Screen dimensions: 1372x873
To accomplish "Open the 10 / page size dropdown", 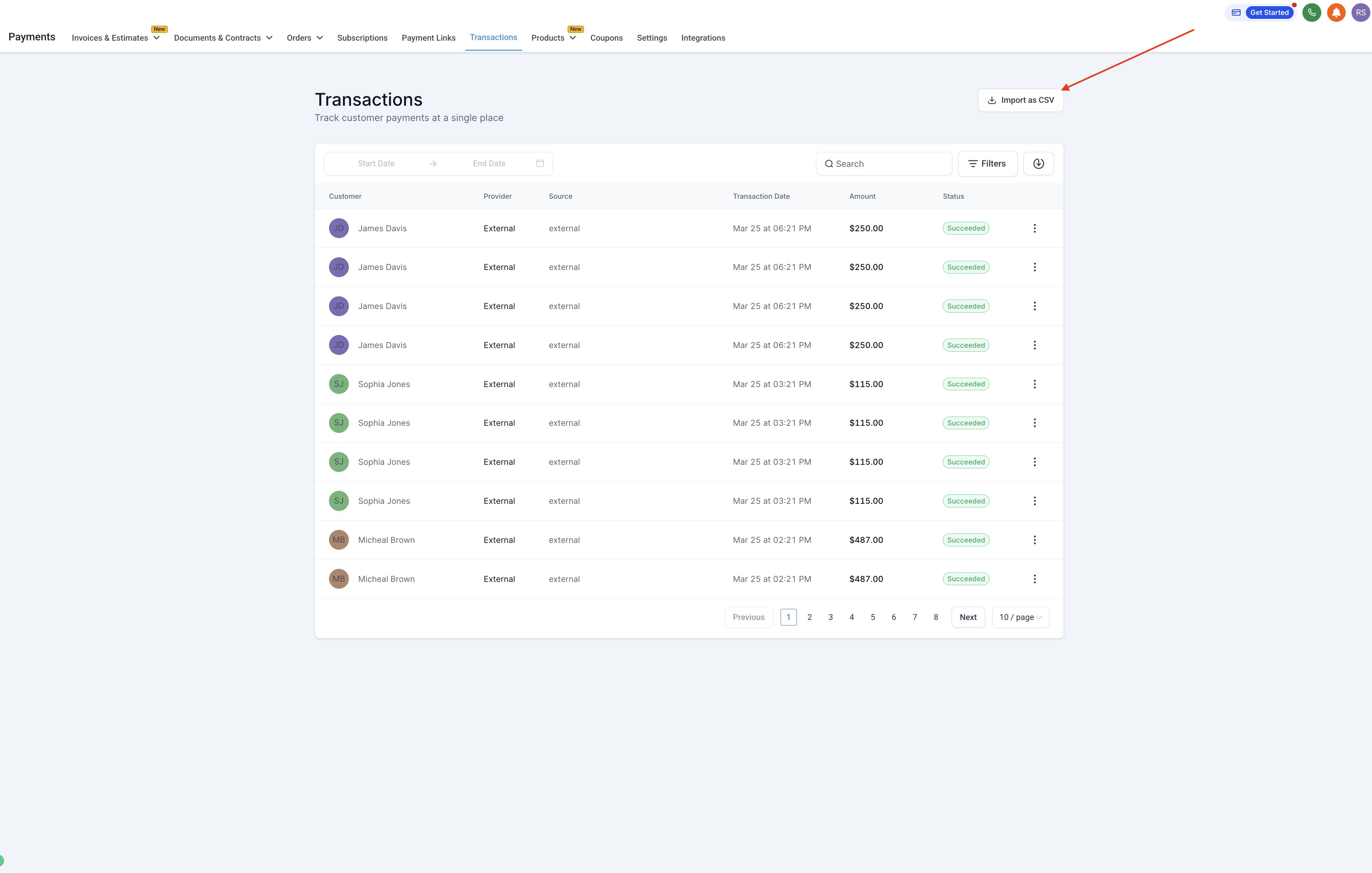I will point(1020,617).
